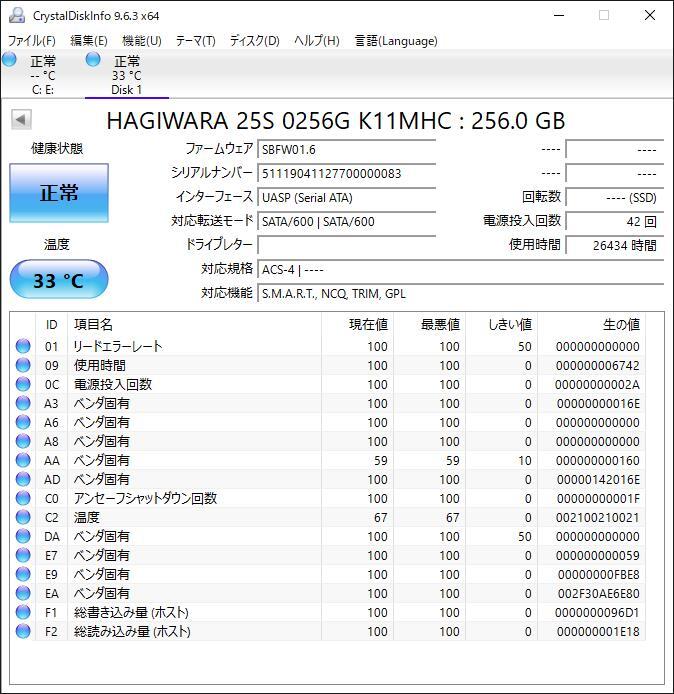Viewport: 674px width, 694px height.
Task: Click the empty drive letter field
Action: pyautogui.click(x=347, y=245)
